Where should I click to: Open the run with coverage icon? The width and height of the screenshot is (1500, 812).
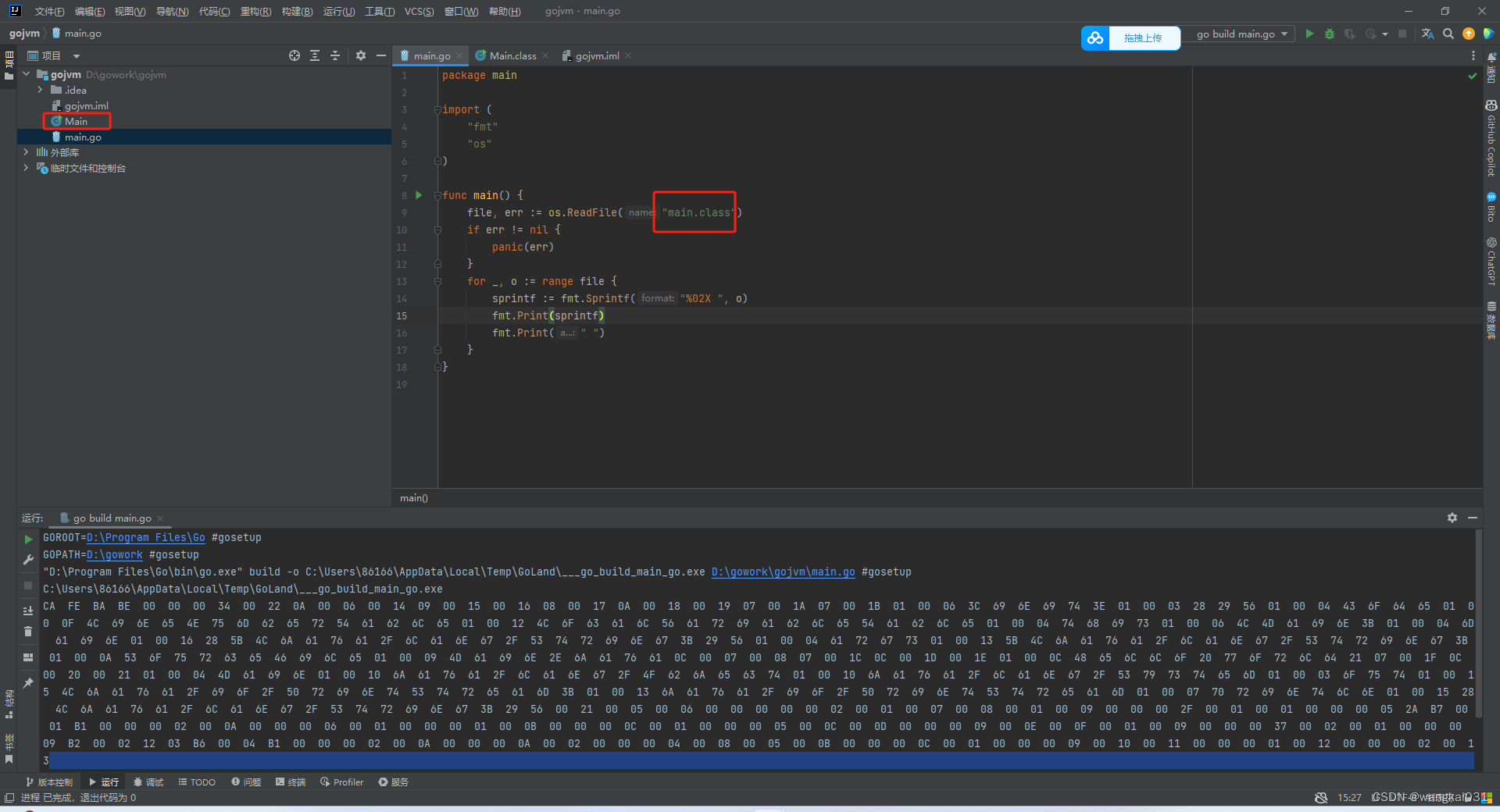tap(1350, 34)
